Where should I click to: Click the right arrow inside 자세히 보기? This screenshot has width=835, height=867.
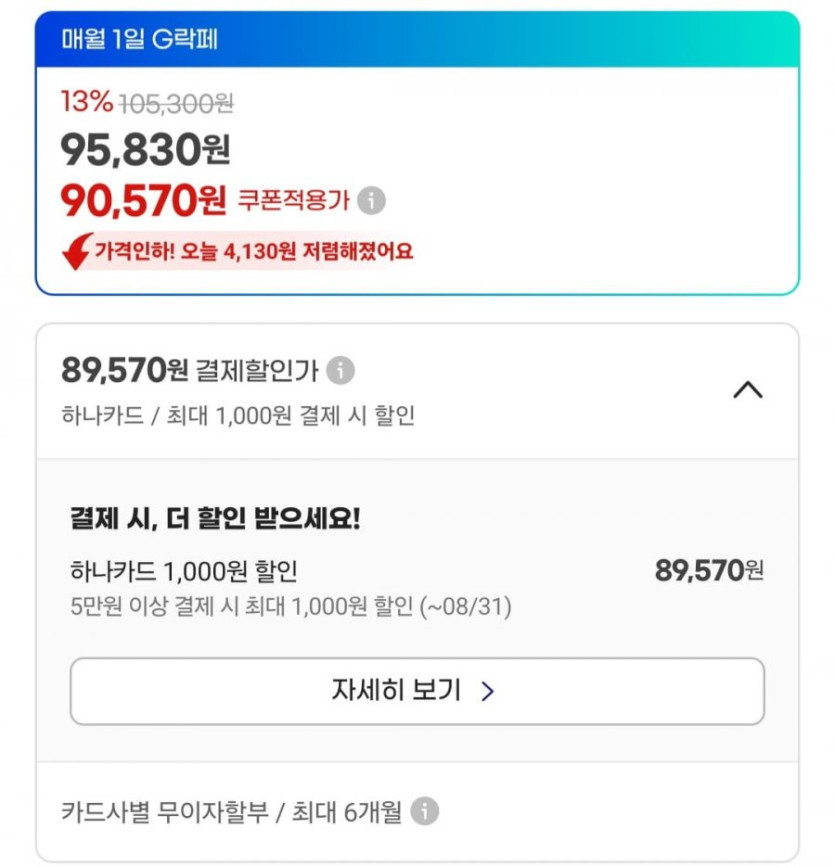pyautogui.click(x=487, y=690)
